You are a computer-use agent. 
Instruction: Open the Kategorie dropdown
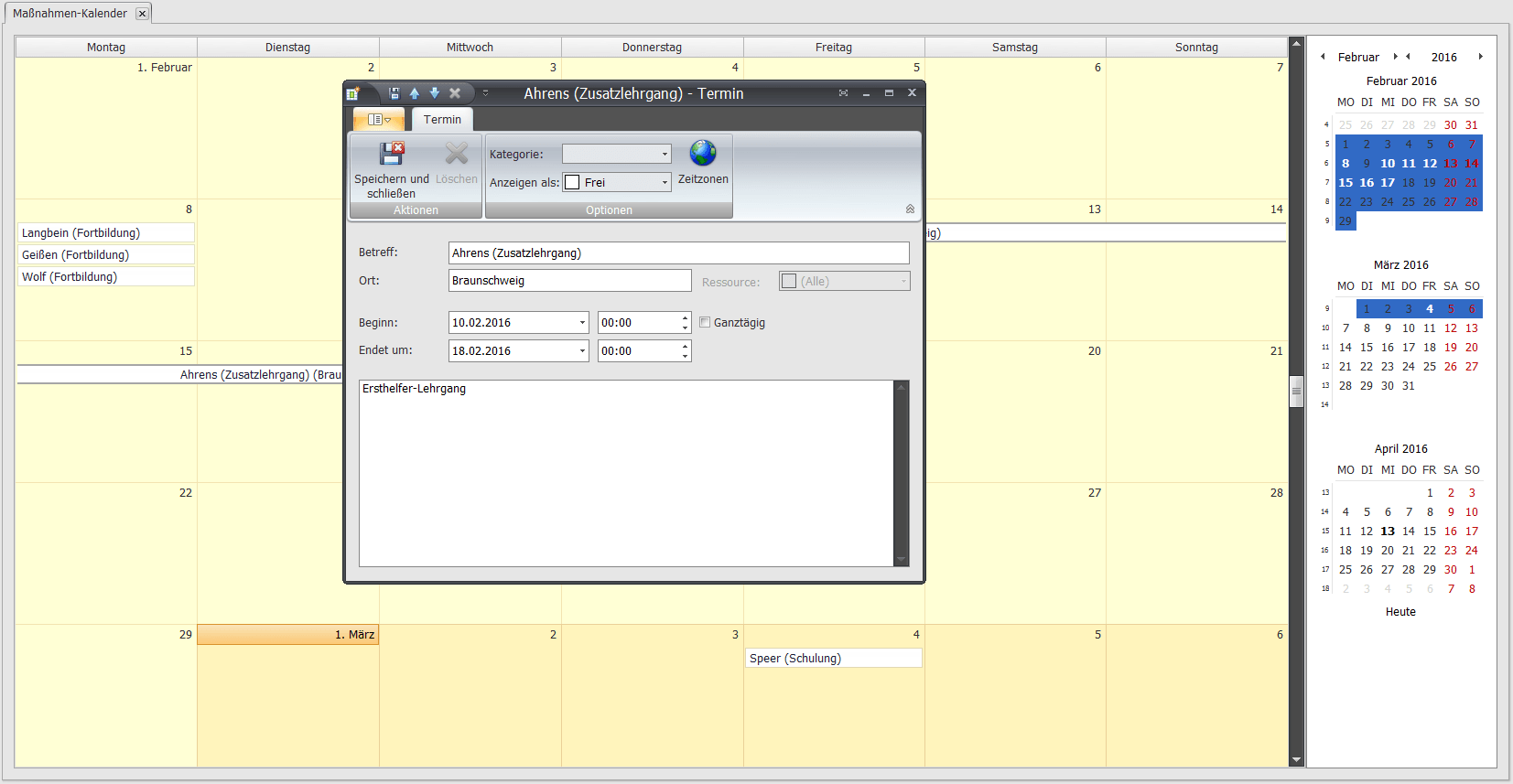pos(665,155)
